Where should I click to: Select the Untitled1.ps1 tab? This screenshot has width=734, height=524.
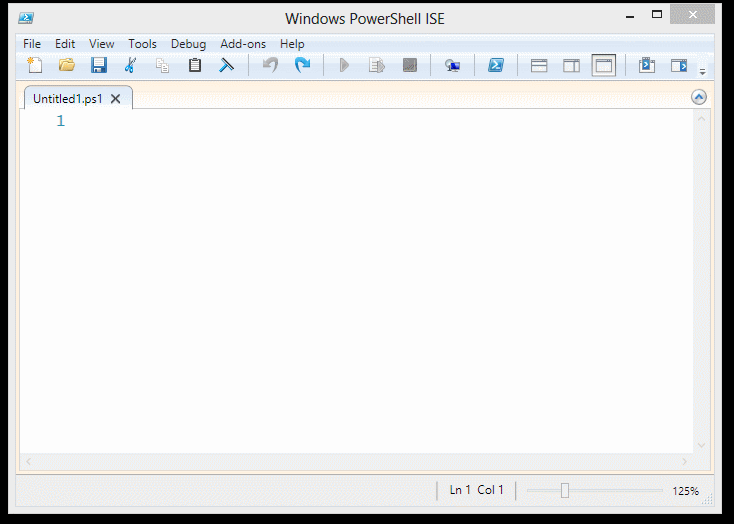click(x=67, y=99)
